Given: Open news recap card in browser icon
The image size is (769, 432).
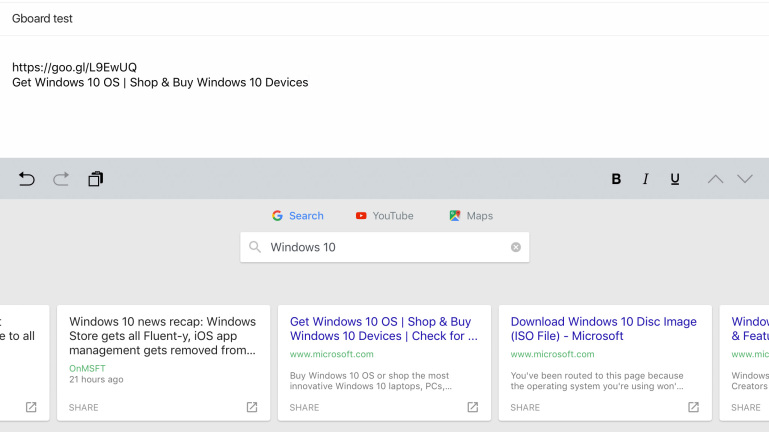Looking at the screenshot, I should 252,407.
